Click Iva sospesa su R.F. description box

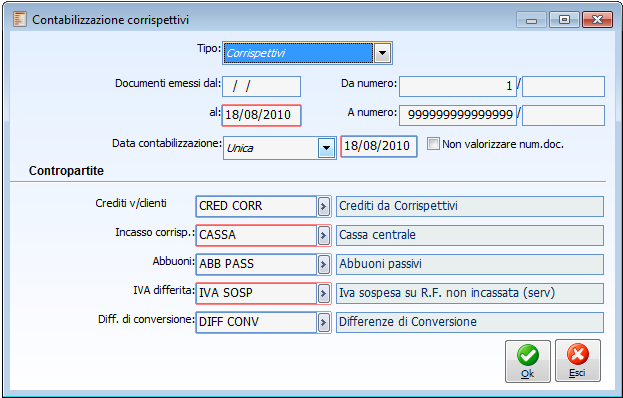(470, 294)
